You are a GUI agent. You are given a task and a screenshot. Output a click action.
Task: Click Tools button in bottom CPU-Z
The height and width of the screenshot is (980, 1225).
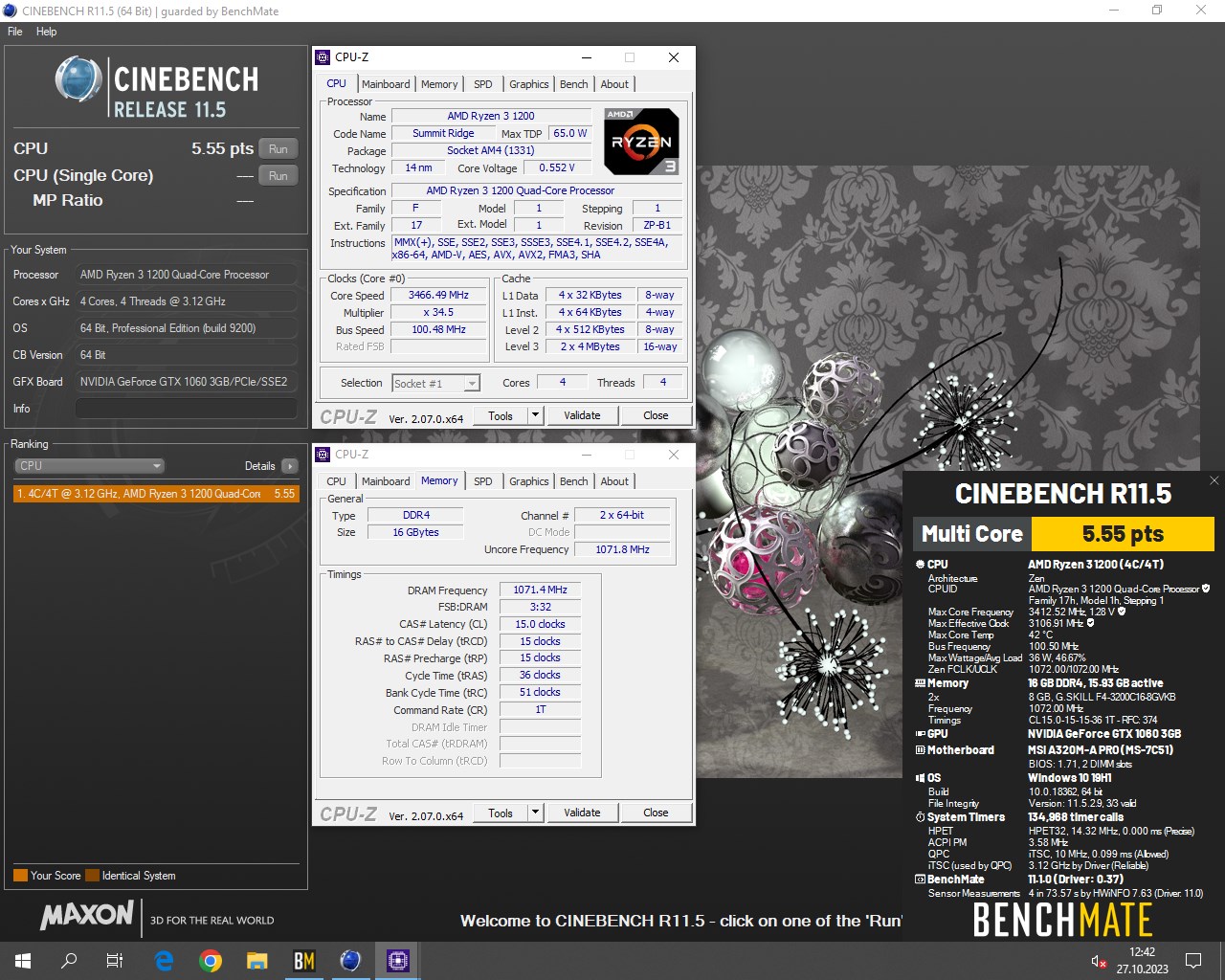501,813
